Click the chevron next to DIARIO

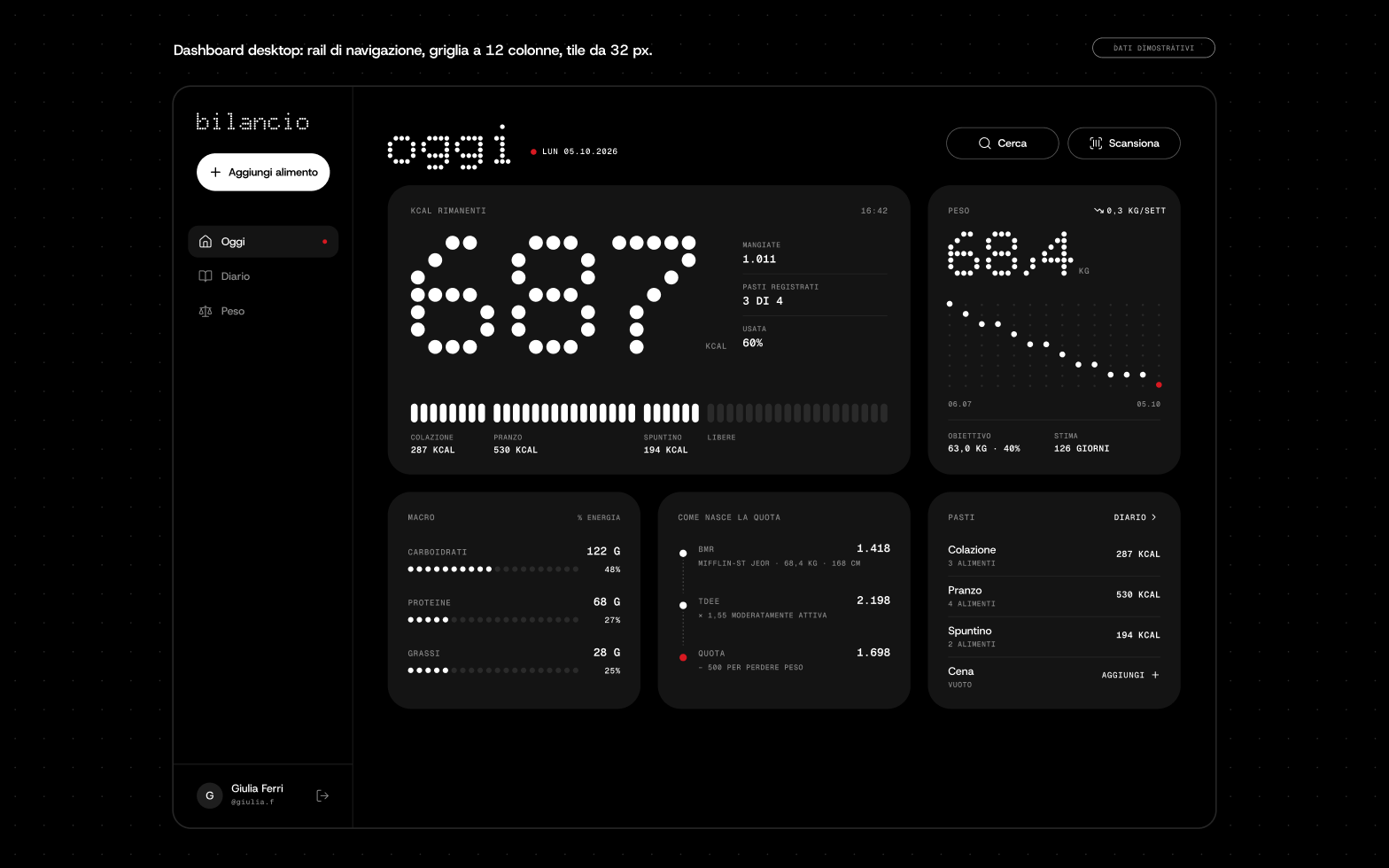(1153, 517)
